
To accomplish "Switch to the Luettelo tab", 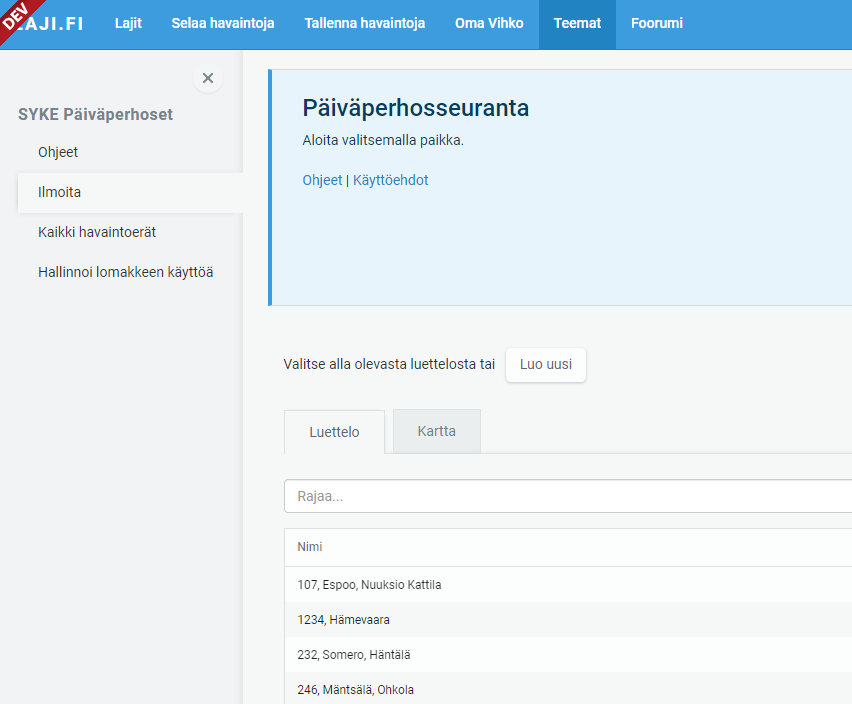I will tap(334, 432).
